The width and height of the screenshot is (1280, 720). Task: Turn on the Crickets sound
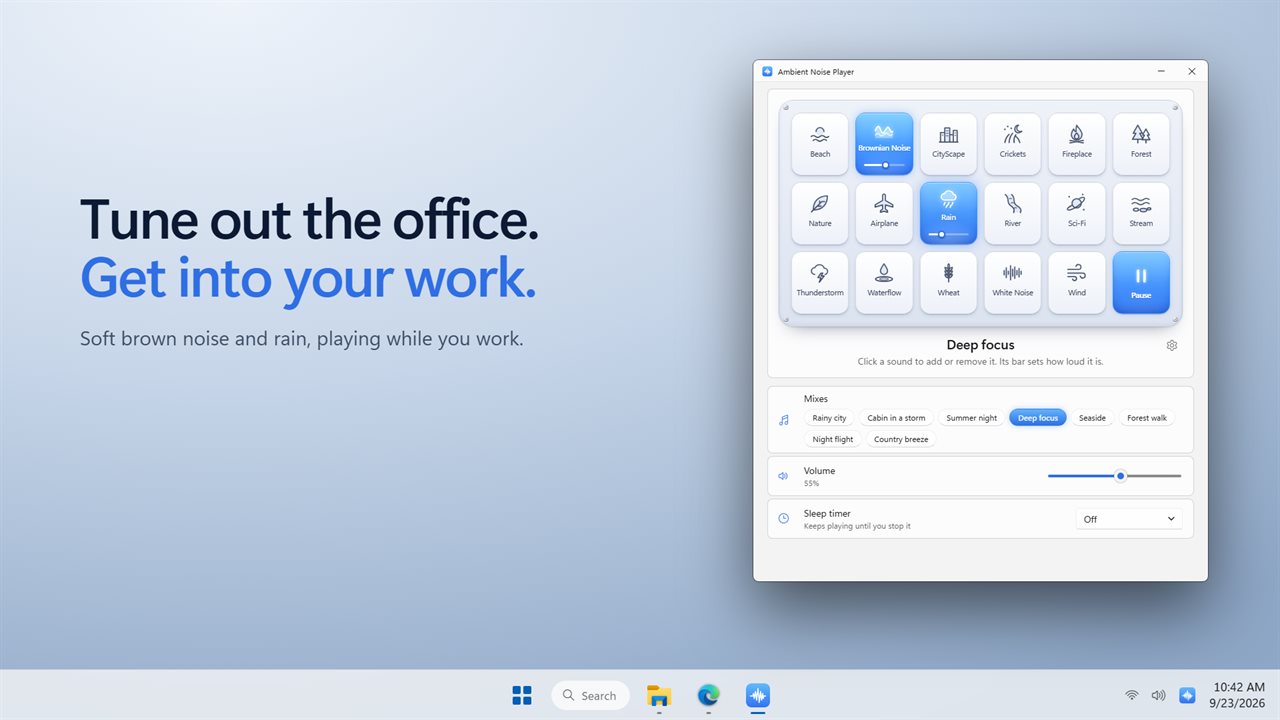coord(1012,144)
